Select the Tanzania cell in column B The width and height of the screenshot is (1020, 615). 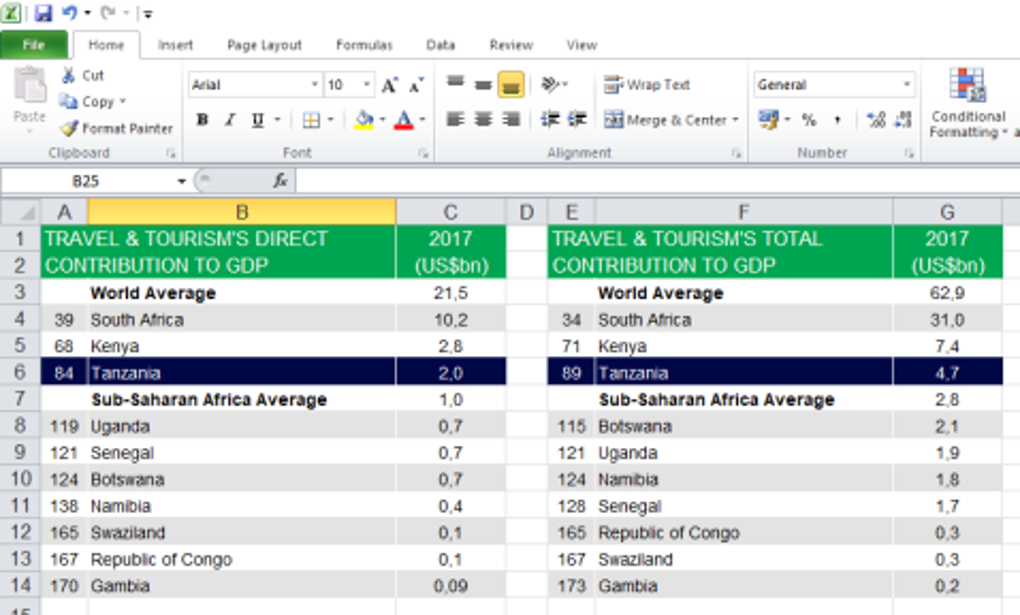click(241, 372)
